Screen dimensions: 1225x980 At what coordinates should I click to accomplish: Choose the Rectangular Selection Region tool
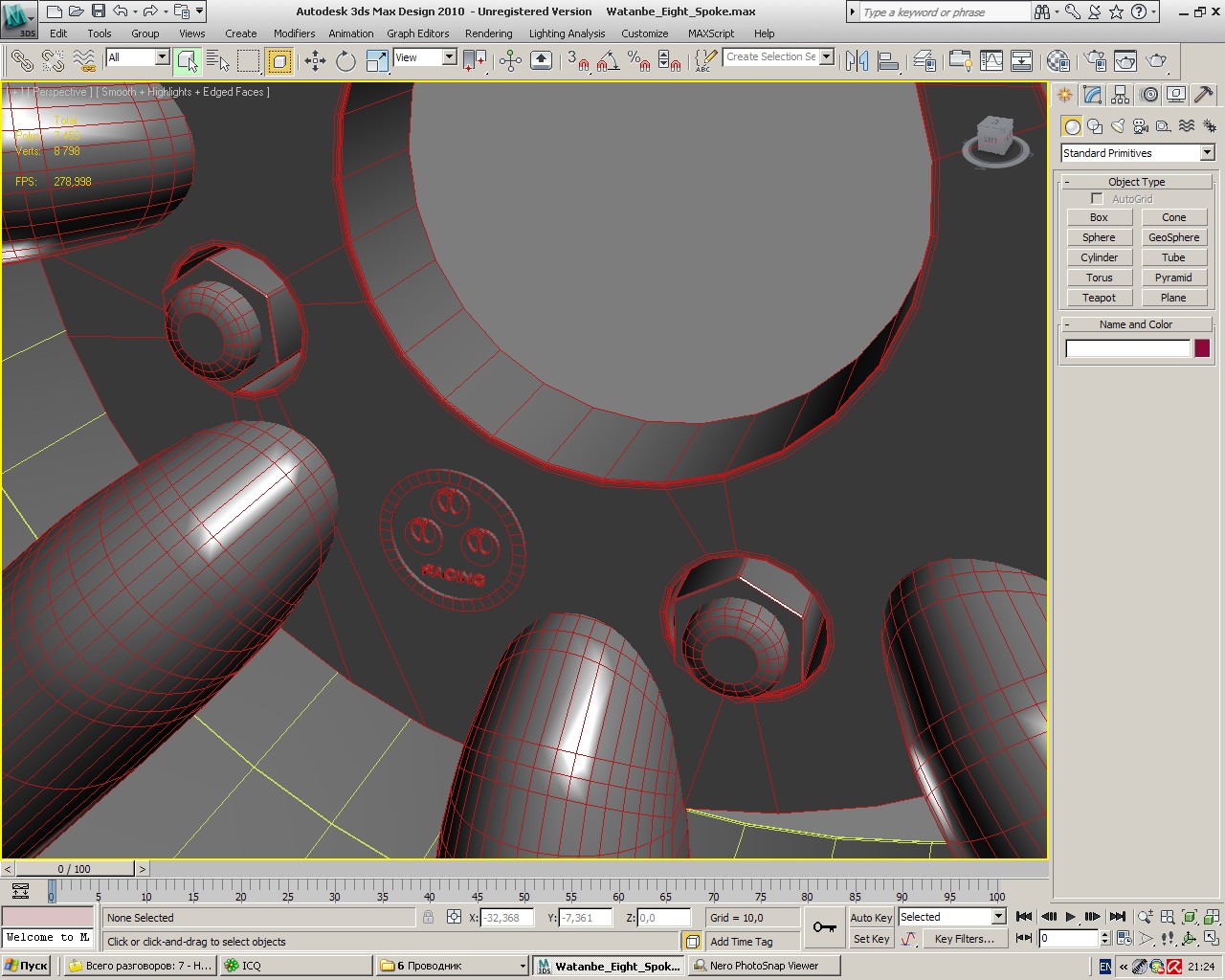pyautogui.click(x=249, y=61)
